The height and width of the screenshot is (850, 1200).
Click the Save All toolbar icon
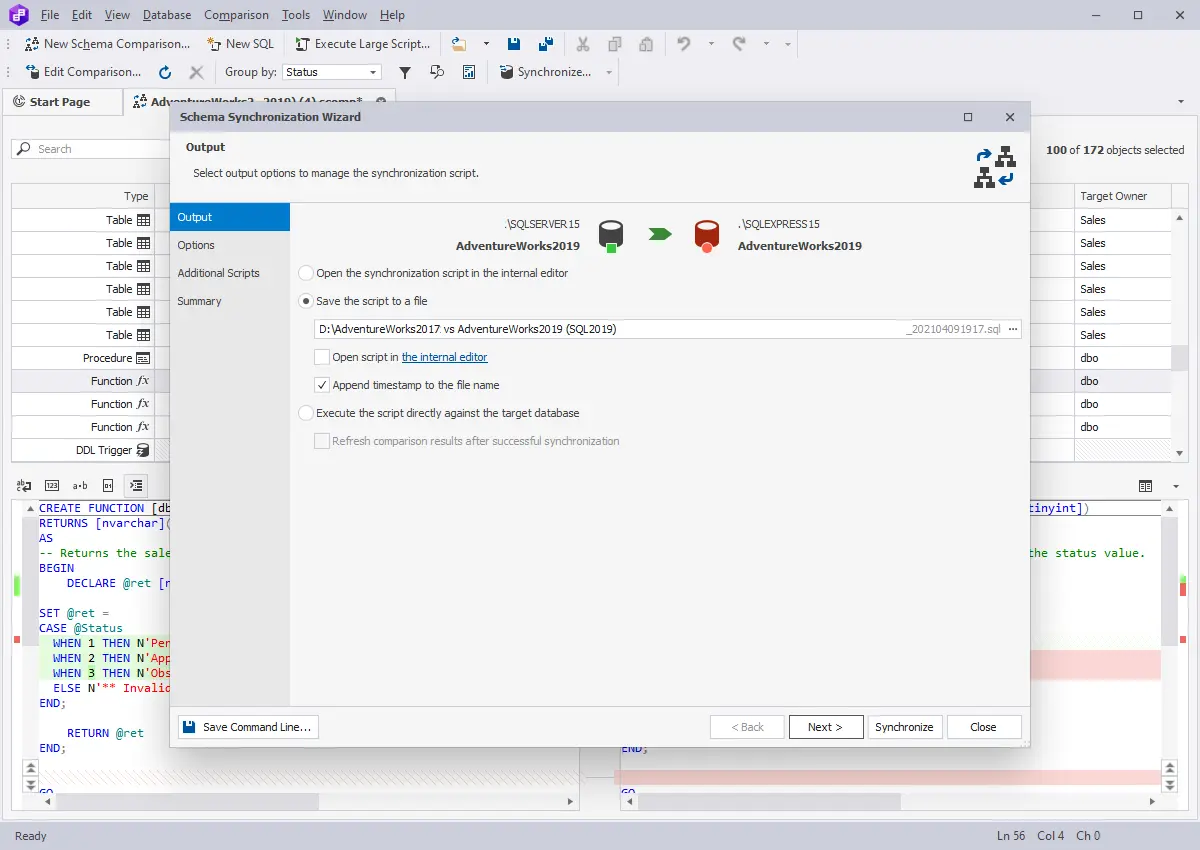click(x=546, y=44)
